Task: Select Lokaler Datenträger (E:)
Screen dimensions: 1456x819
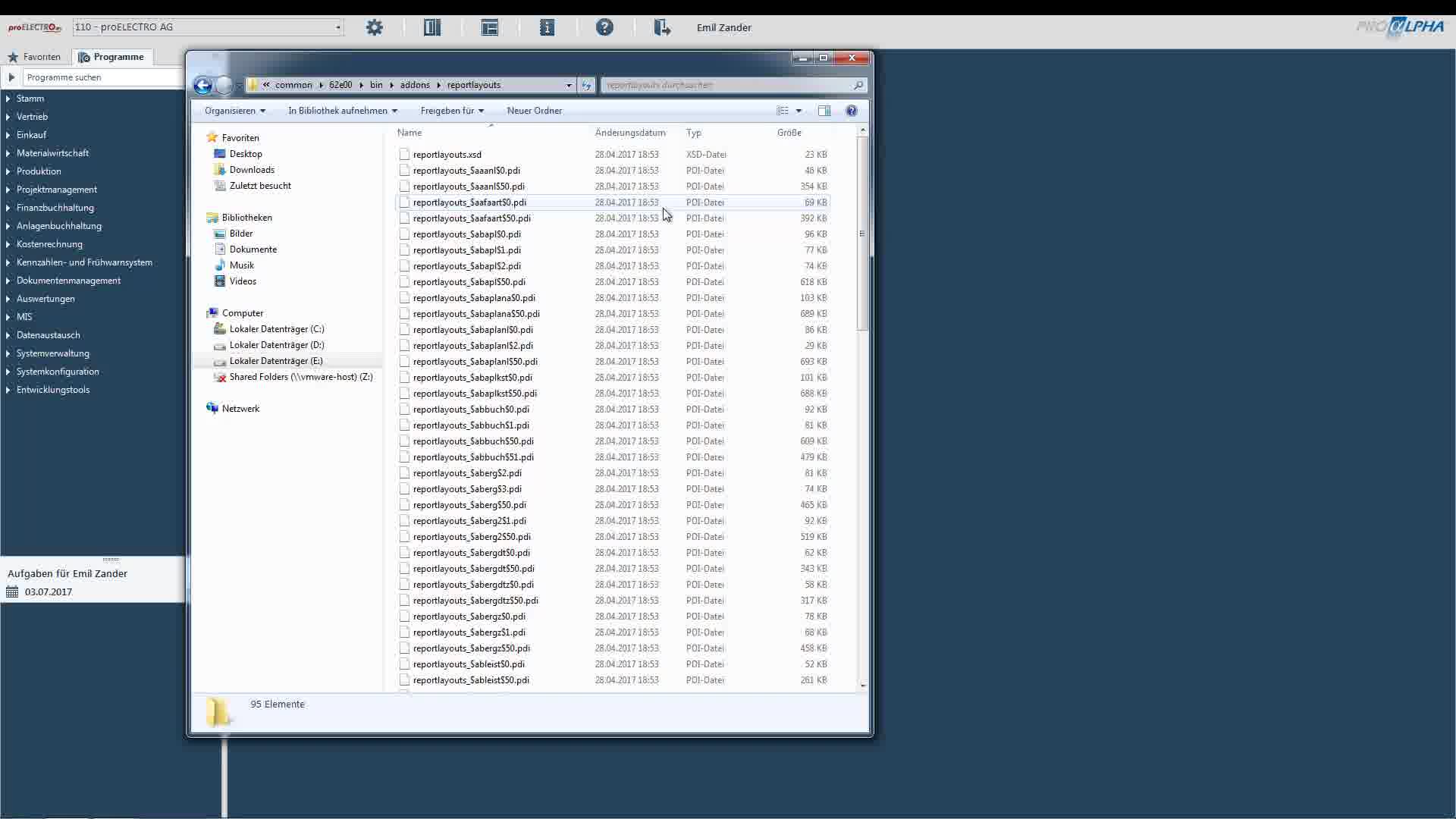Action: coord(276,361)
